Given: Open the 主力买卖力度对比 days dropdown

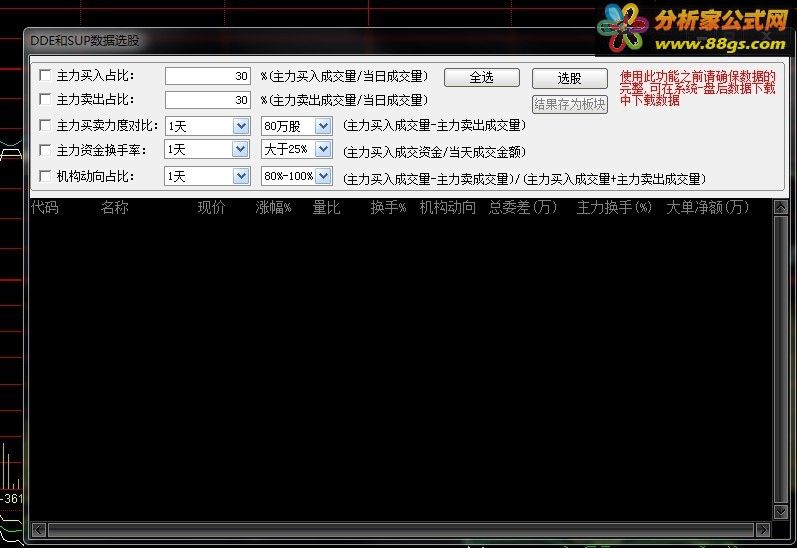Looking at the screenshot, I should [241, 126].
